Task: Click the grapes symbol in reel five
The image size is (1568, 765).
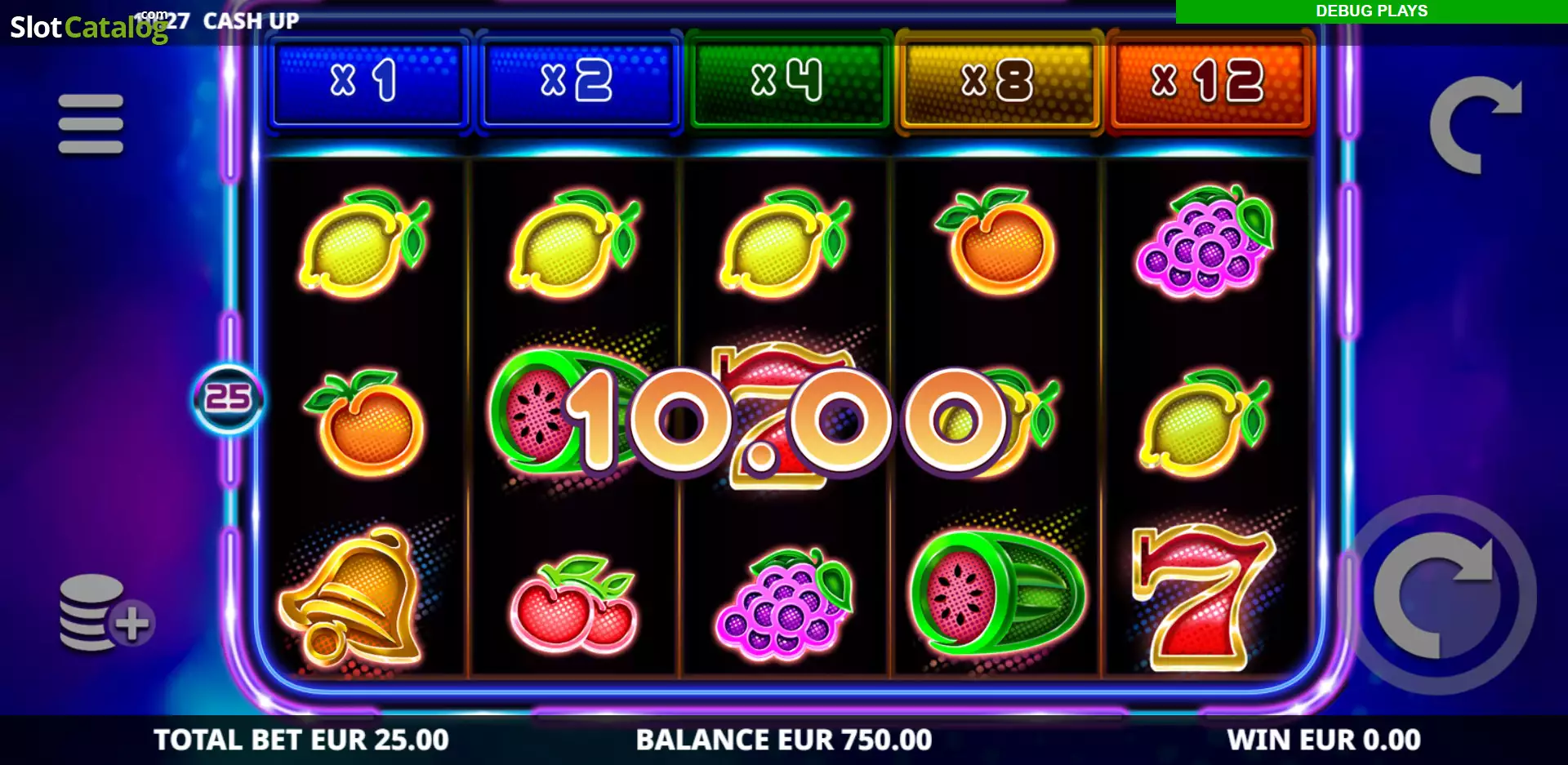Action: pos(1204,240)
